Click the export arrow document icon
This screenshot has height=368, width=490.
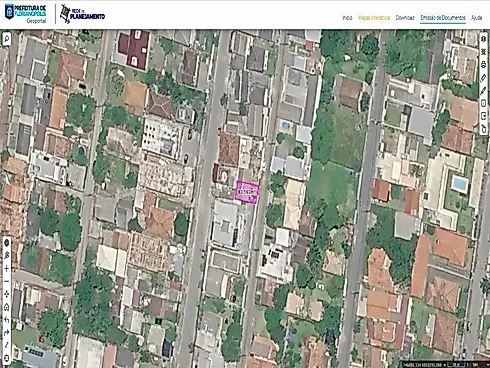coord(483,116)
